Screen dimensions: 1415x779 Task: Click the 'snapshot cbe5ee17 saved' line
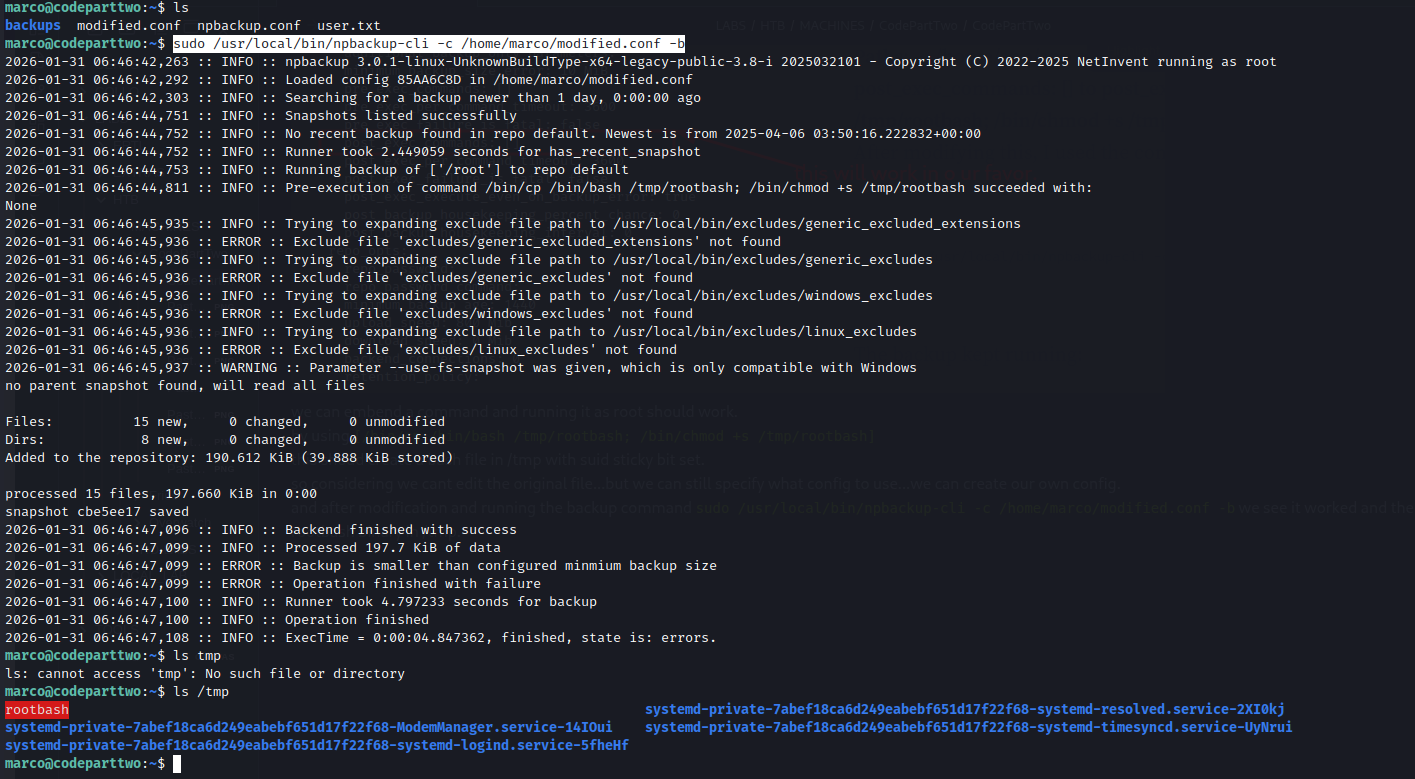pos(97,512)
